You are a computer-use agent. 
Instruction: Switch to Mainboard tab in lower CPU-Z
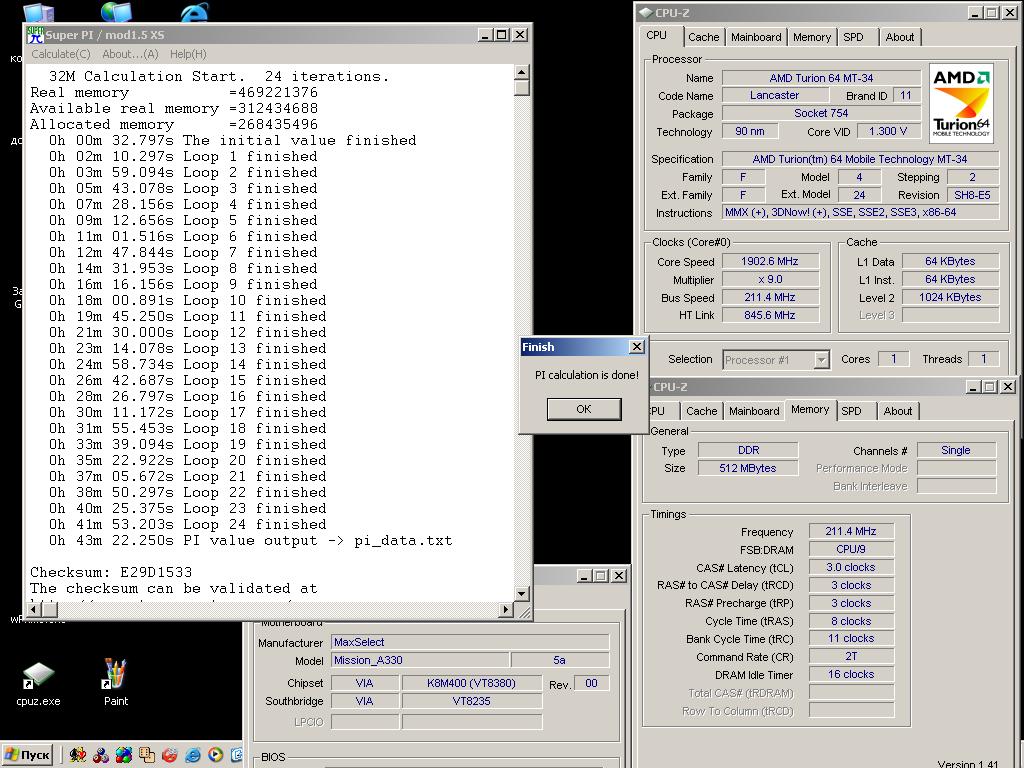[754, 411]
